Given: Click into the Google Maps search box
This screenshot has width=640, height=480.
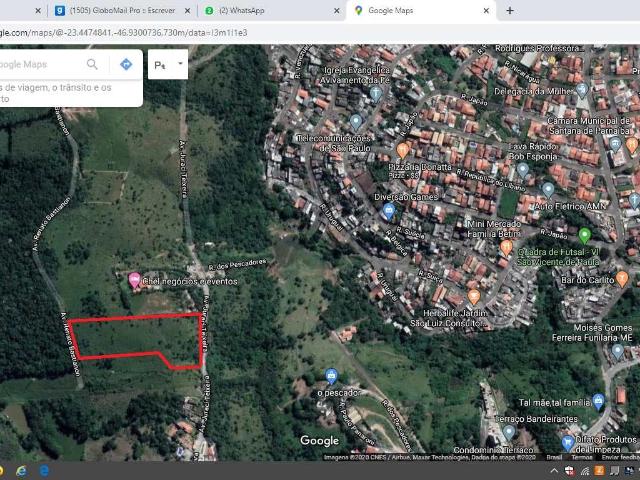Looking at the screenshot, I should click(41, 64).
